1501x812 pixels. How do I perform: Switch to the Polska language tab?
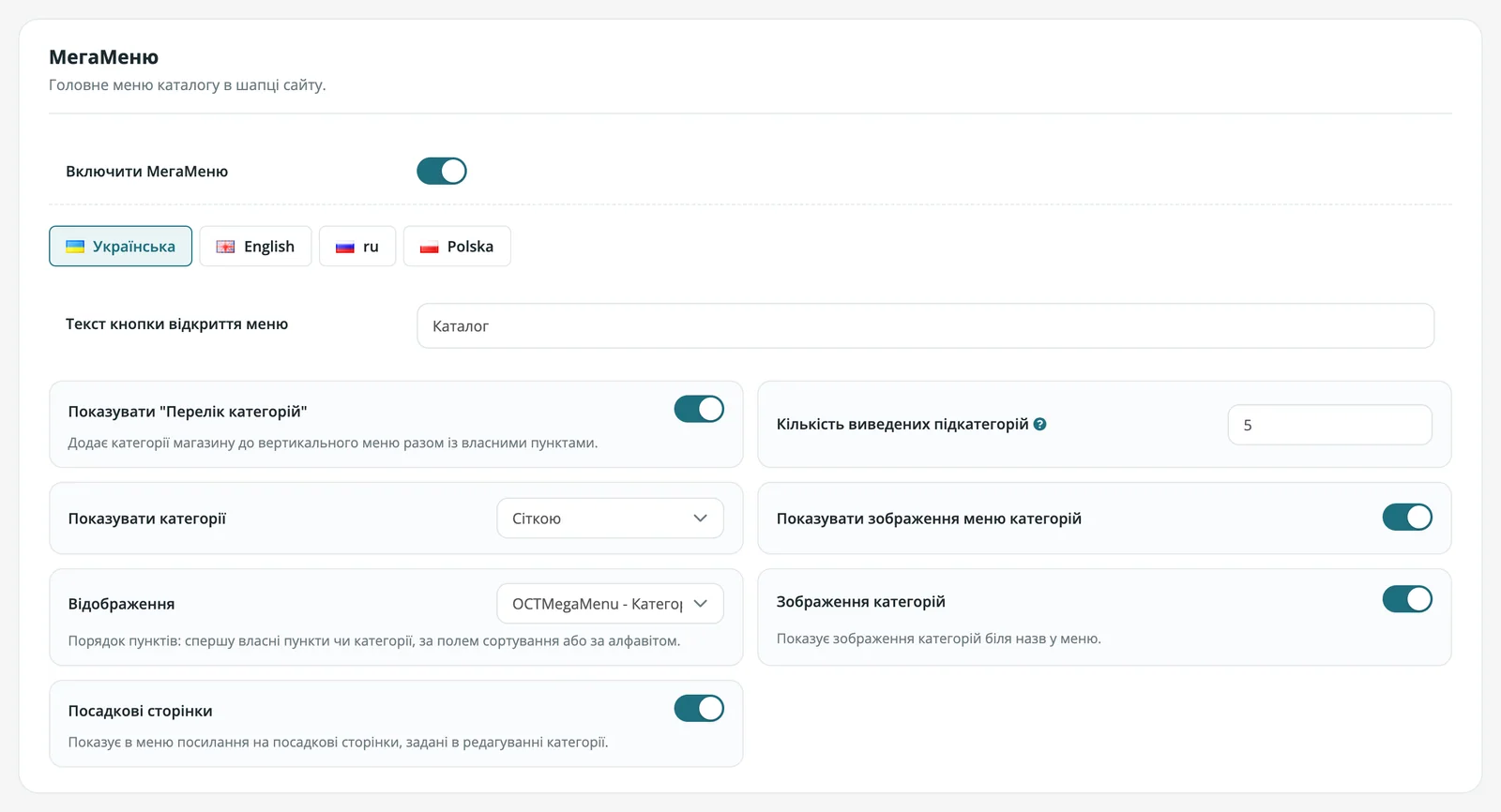(457, 247)
